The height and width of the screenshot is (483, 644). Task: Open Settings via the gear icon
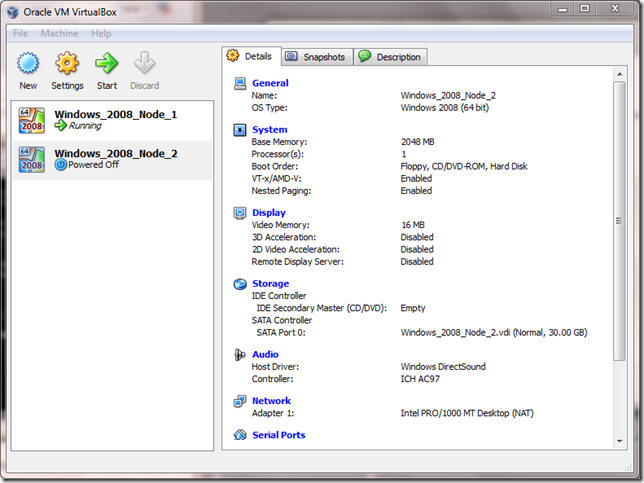[67, 63]
